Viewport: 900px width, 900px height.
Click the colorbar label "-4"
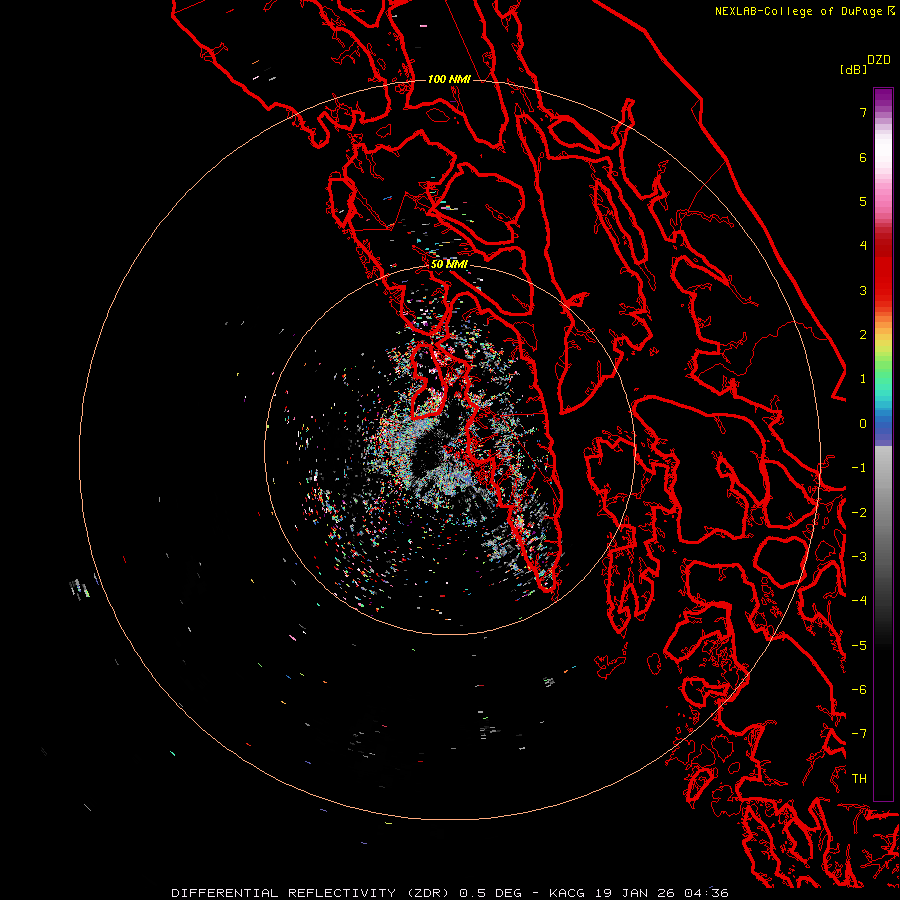859,601
